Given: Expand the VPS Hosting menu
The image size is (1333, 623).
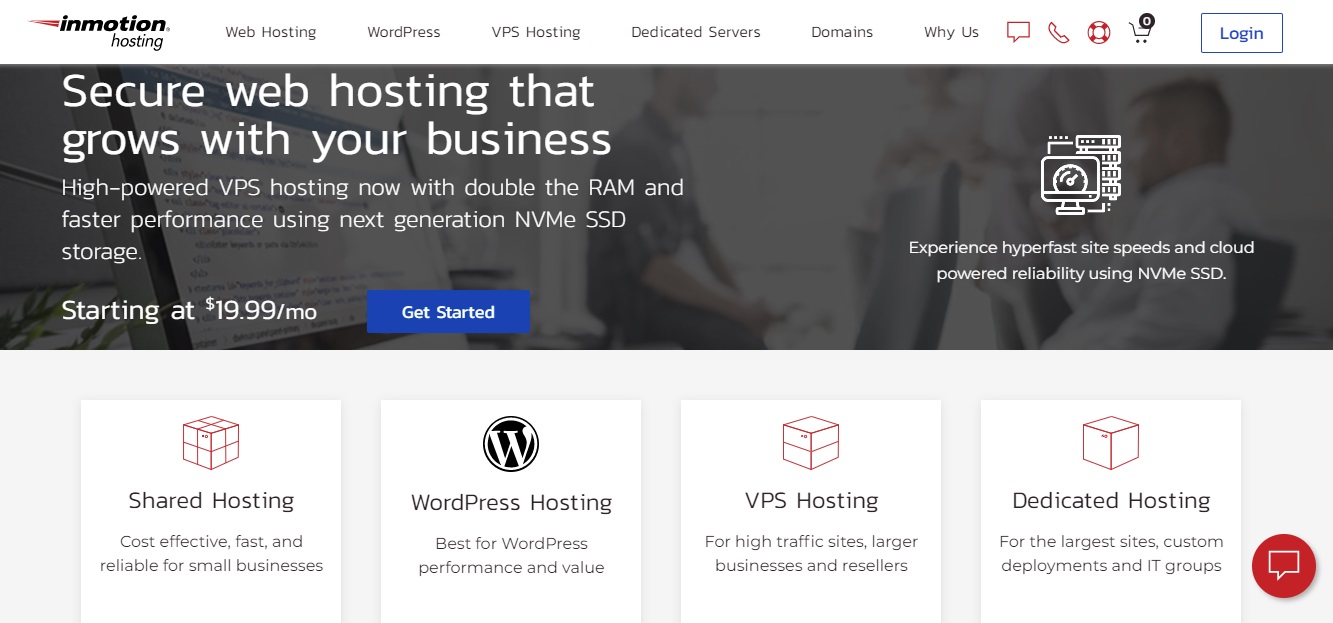Looking at the screenshot, I should click(536, 32).
